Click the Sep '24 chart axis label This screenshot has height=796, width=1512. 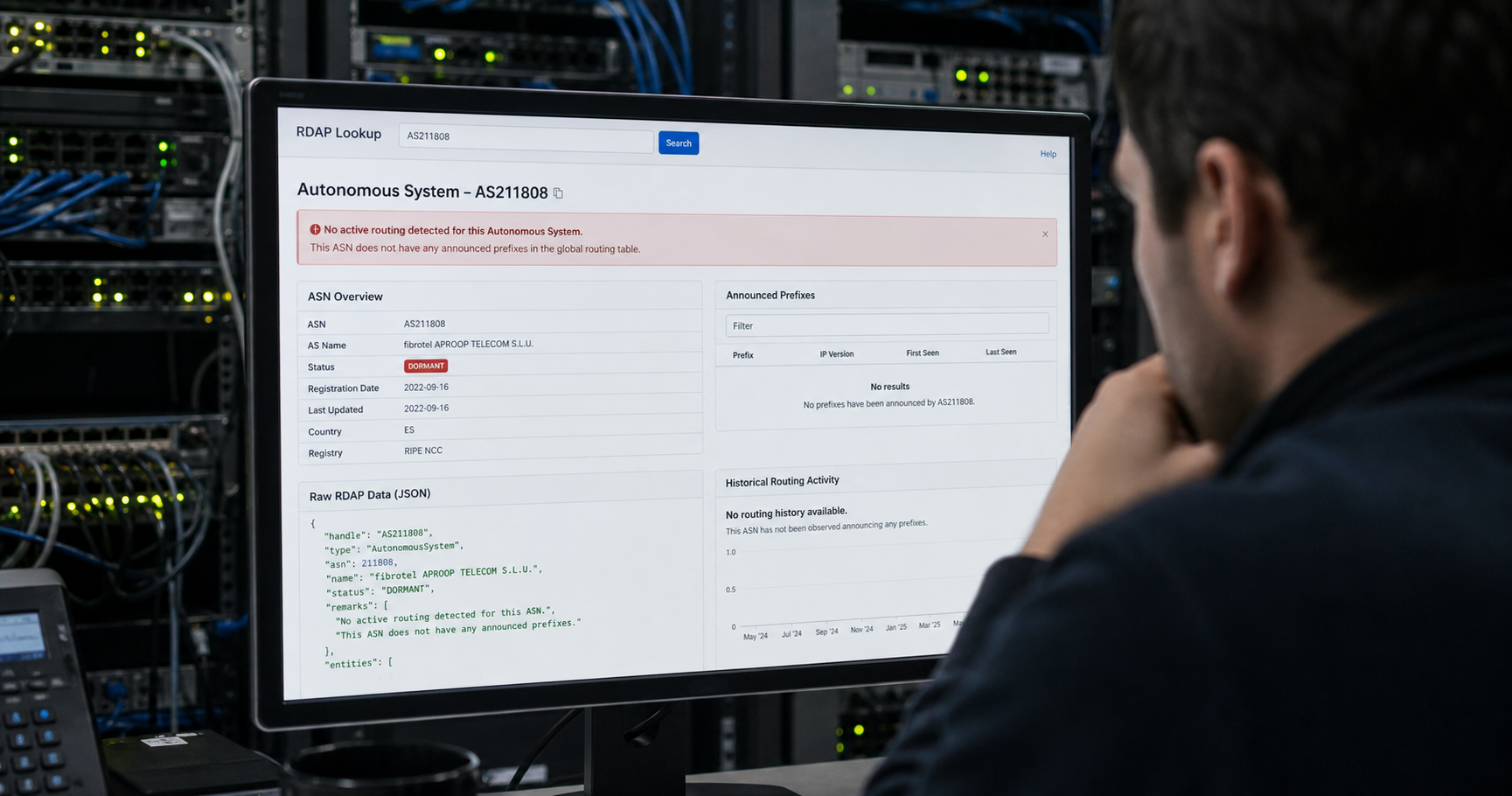[x=826, y=632]
